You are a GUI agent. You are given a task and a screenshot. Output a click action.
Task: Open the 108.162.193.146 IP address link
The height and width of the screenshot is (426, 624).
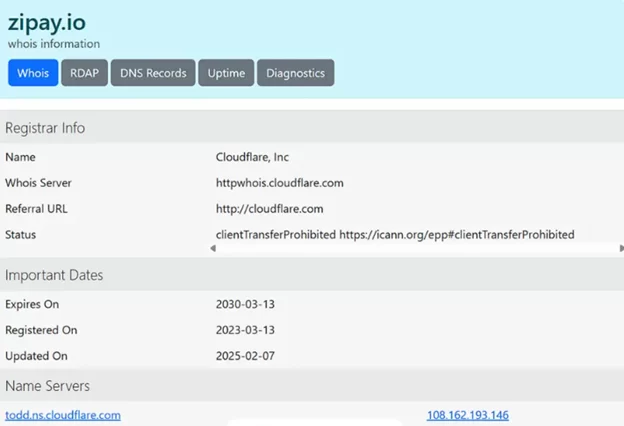(468, 415)
